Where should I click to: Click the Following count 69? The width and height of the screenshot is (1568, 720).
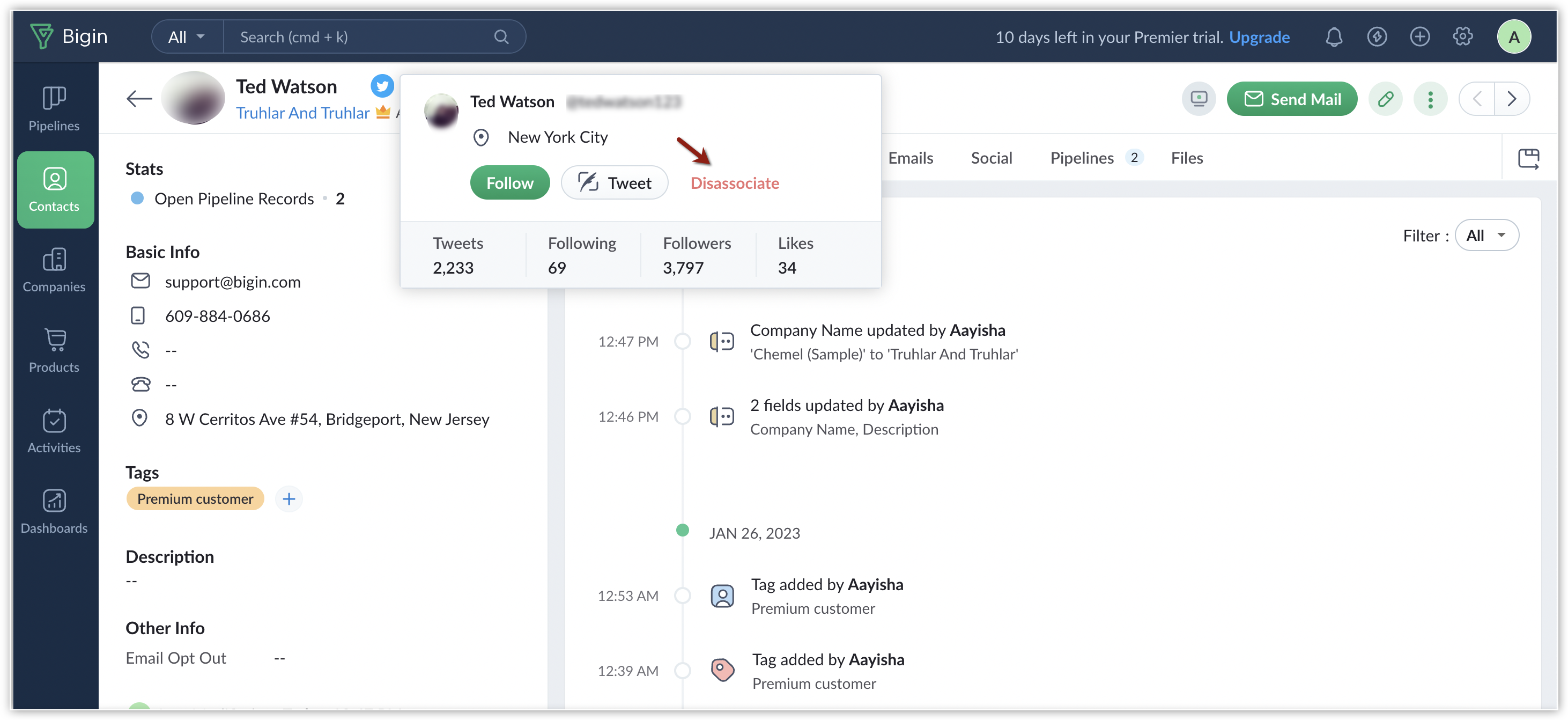tap(557, 267)
